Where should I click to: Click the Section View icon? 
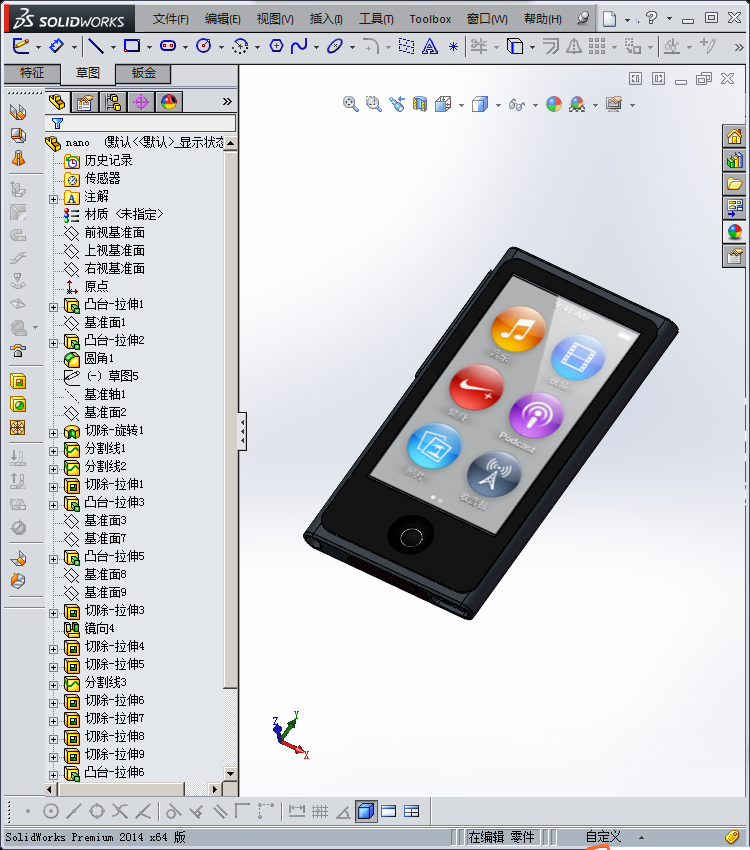(x=420, y=104)
